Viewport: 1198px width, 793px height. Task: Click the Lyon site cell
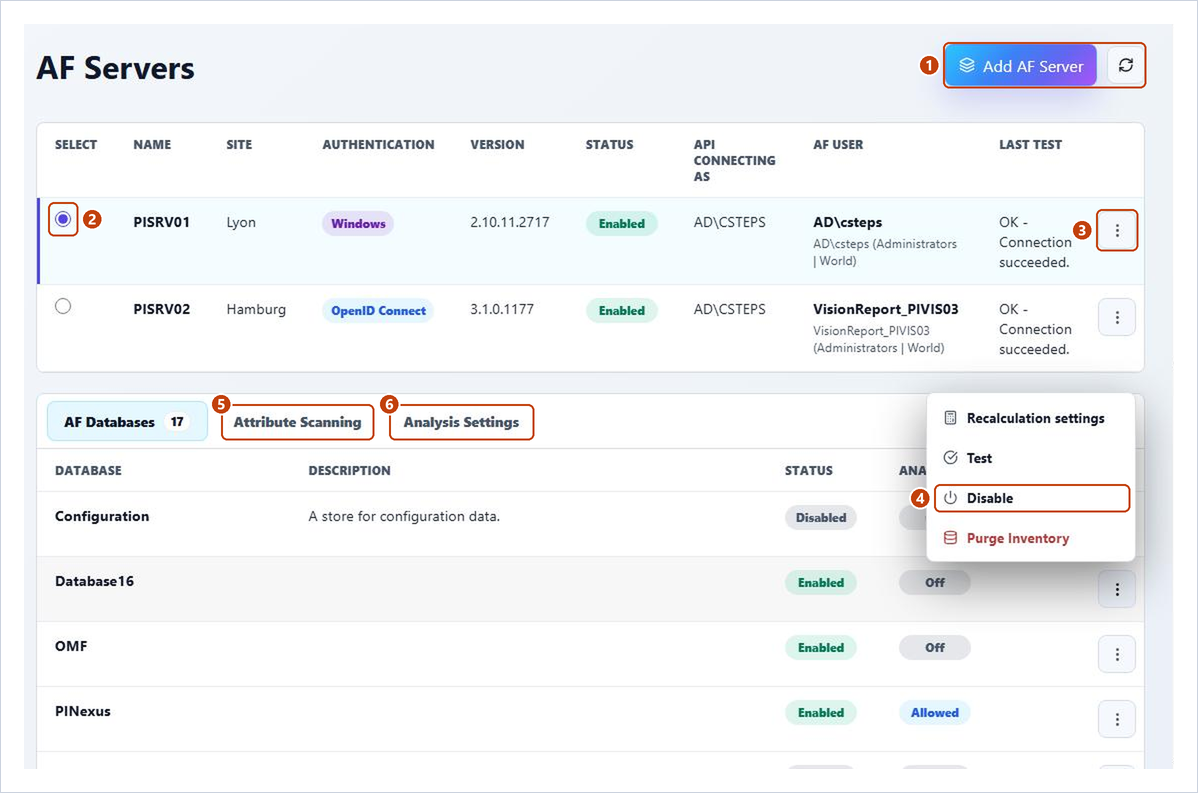pos(241,222)
